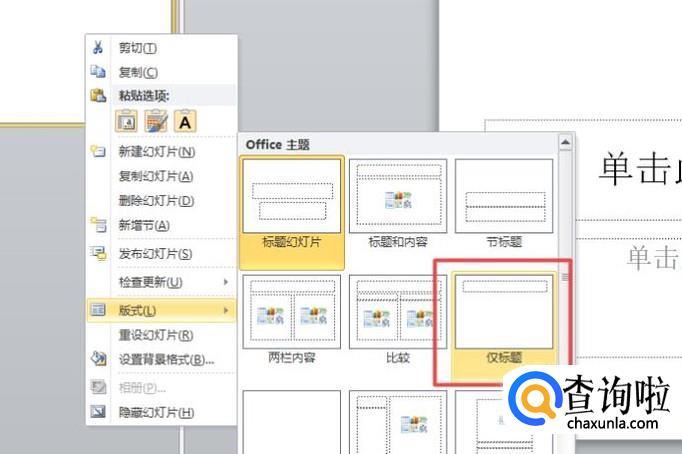Select the blank layout thumbnail
Image resolution: width=682 pixels, height=454 pixels.
pyautogui.click(x=292, y=422)
